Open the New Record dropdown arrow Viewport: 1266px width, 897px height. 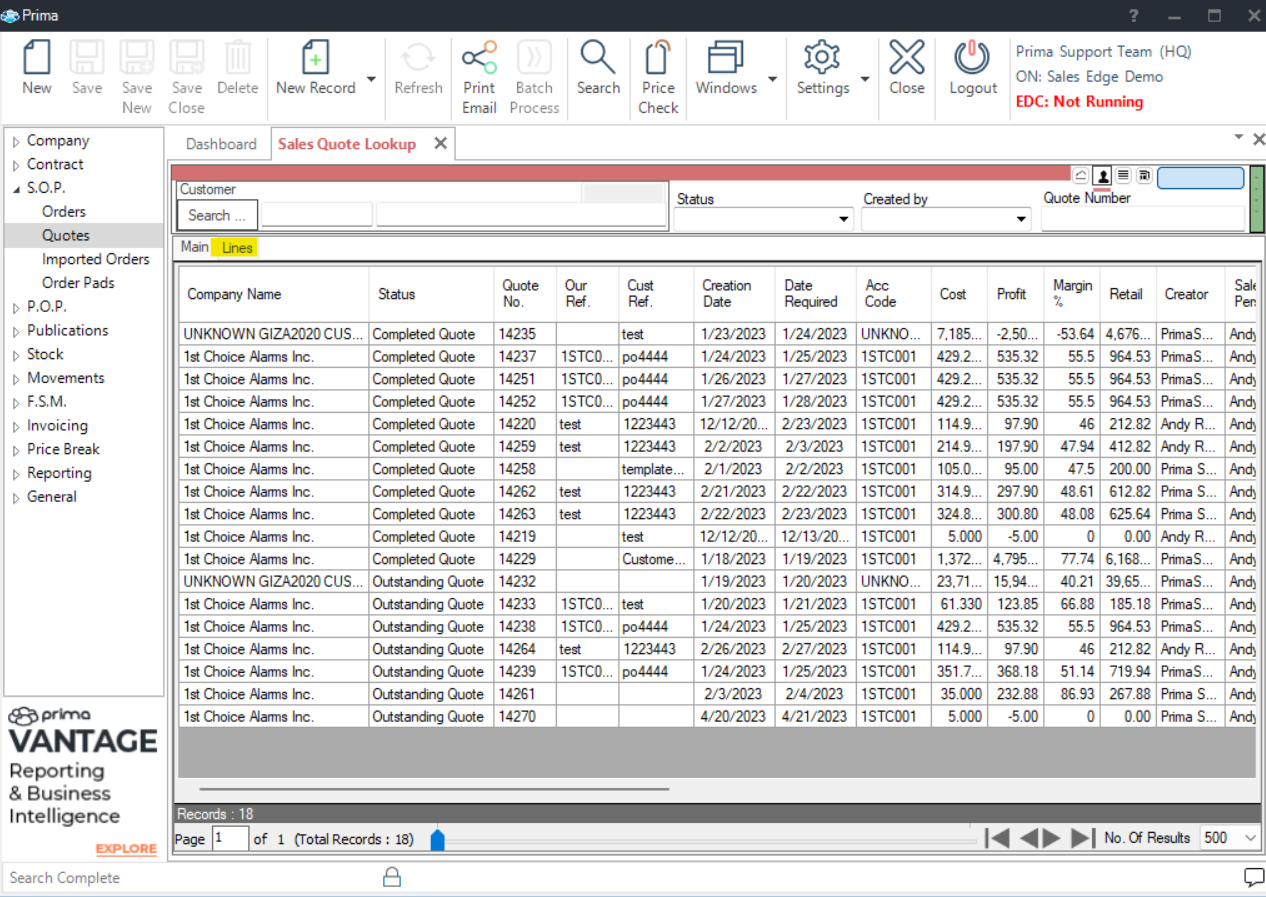[371, 79]
